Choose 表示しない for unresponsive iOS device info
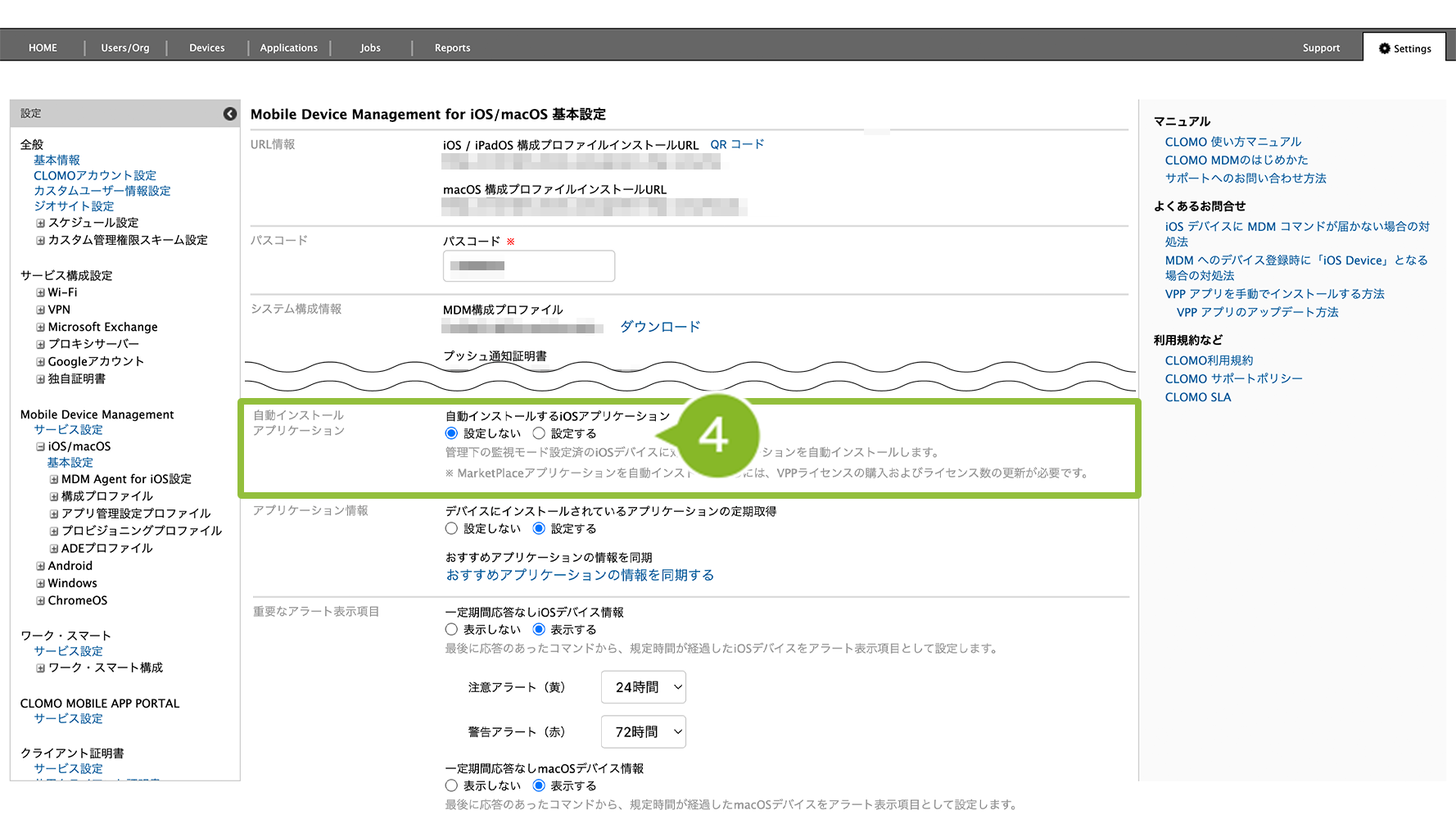The width and height of the screenshot is (1456, 819). pyautogui.click(x=451, y=629)
